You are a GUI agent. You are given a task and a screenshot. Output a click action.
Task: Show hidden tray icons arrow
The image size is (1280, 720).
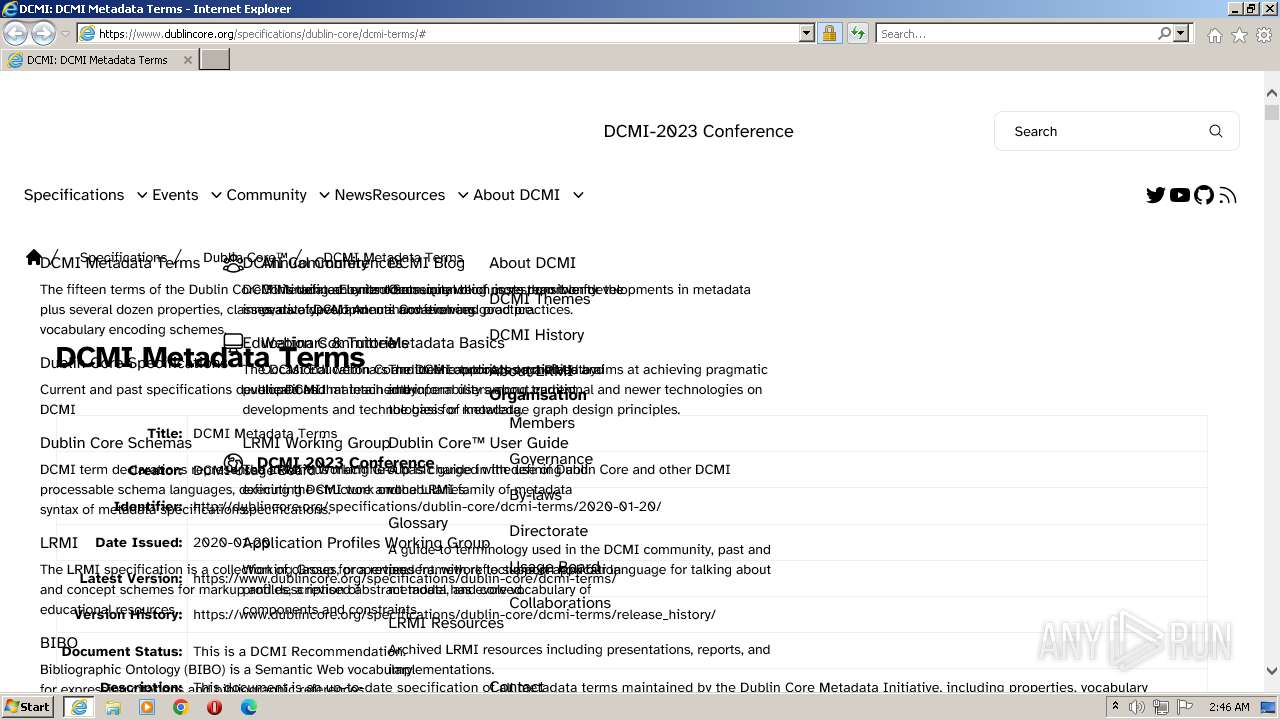[x=1116, y=707]
